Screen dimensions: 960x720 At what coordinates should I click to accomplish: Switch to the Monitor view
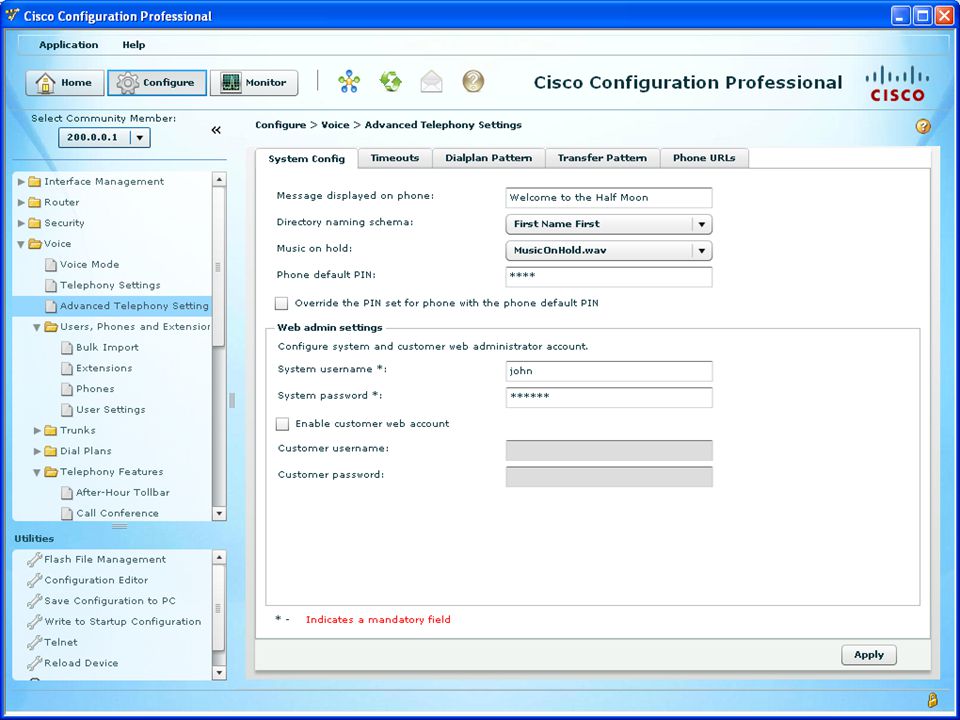254,83
